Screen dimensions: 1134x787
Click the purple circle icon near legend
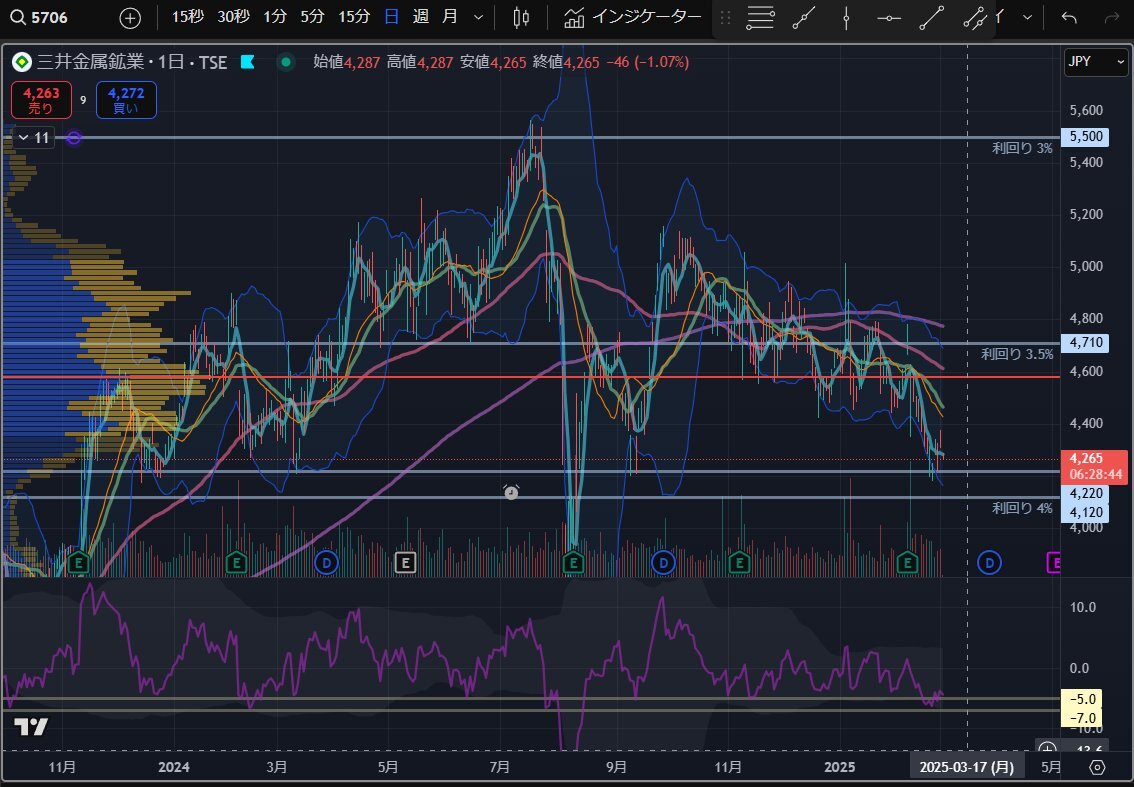pyautogui.click(x=73, y=137)
